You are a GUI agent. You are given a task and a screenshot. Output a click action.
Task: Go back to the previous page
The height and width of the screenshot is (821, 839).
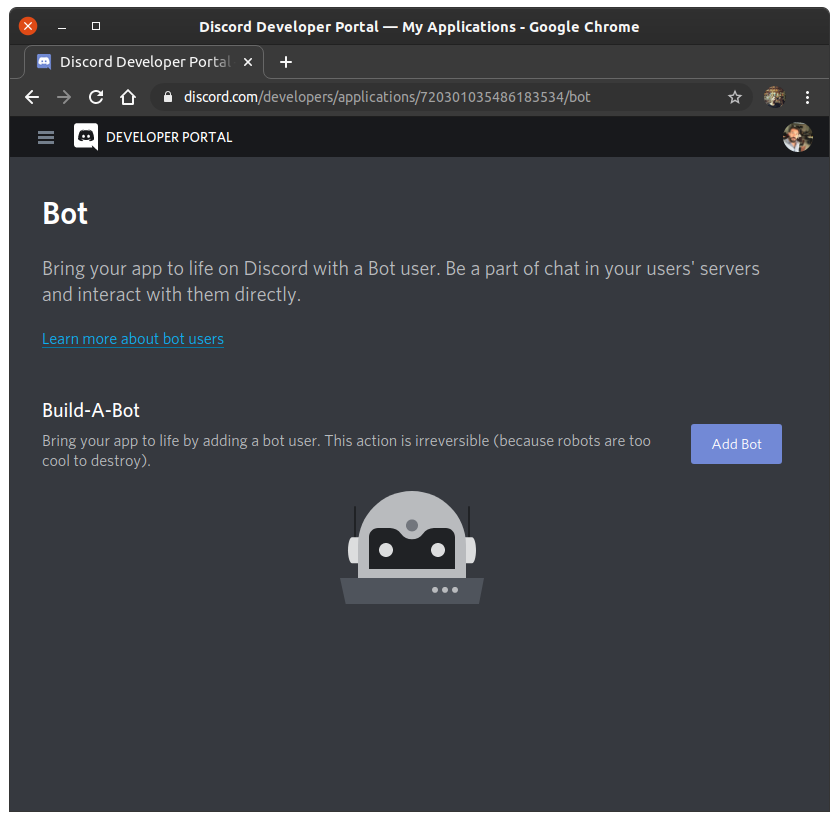(x=32, y=97)
